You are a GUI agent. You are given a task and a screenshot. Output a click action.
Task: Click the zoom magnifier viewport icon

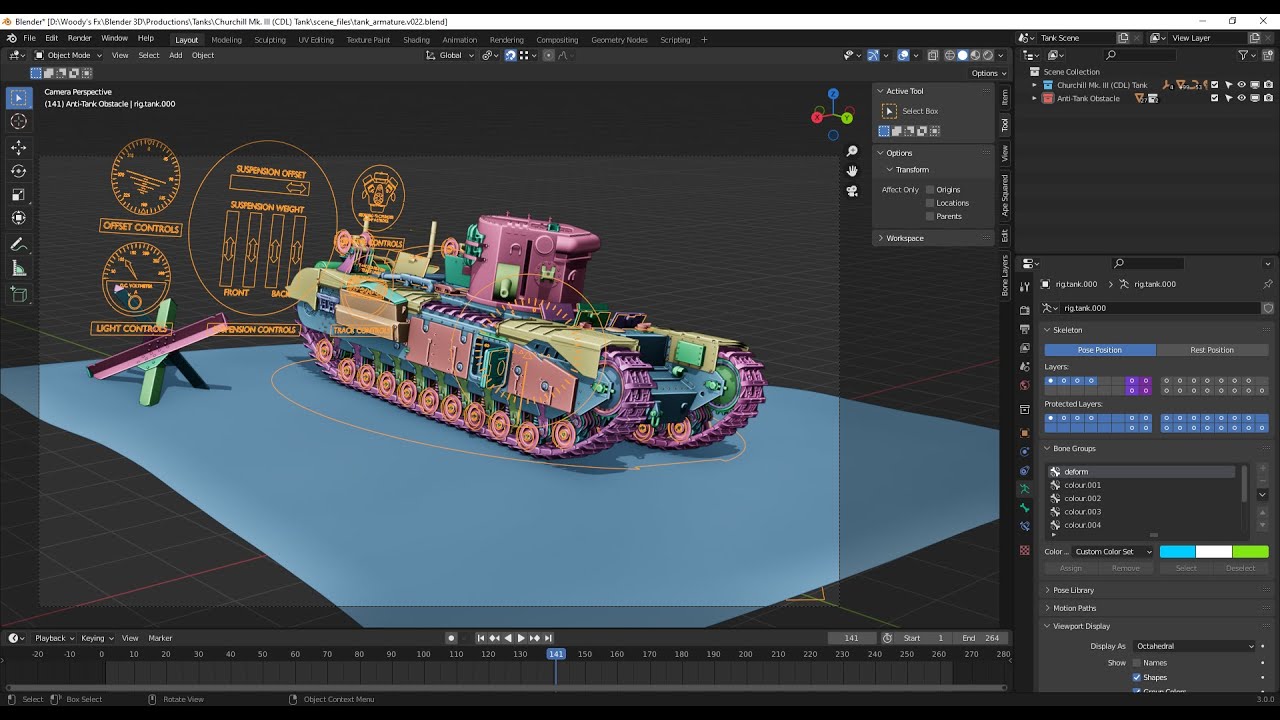point(852,151)
